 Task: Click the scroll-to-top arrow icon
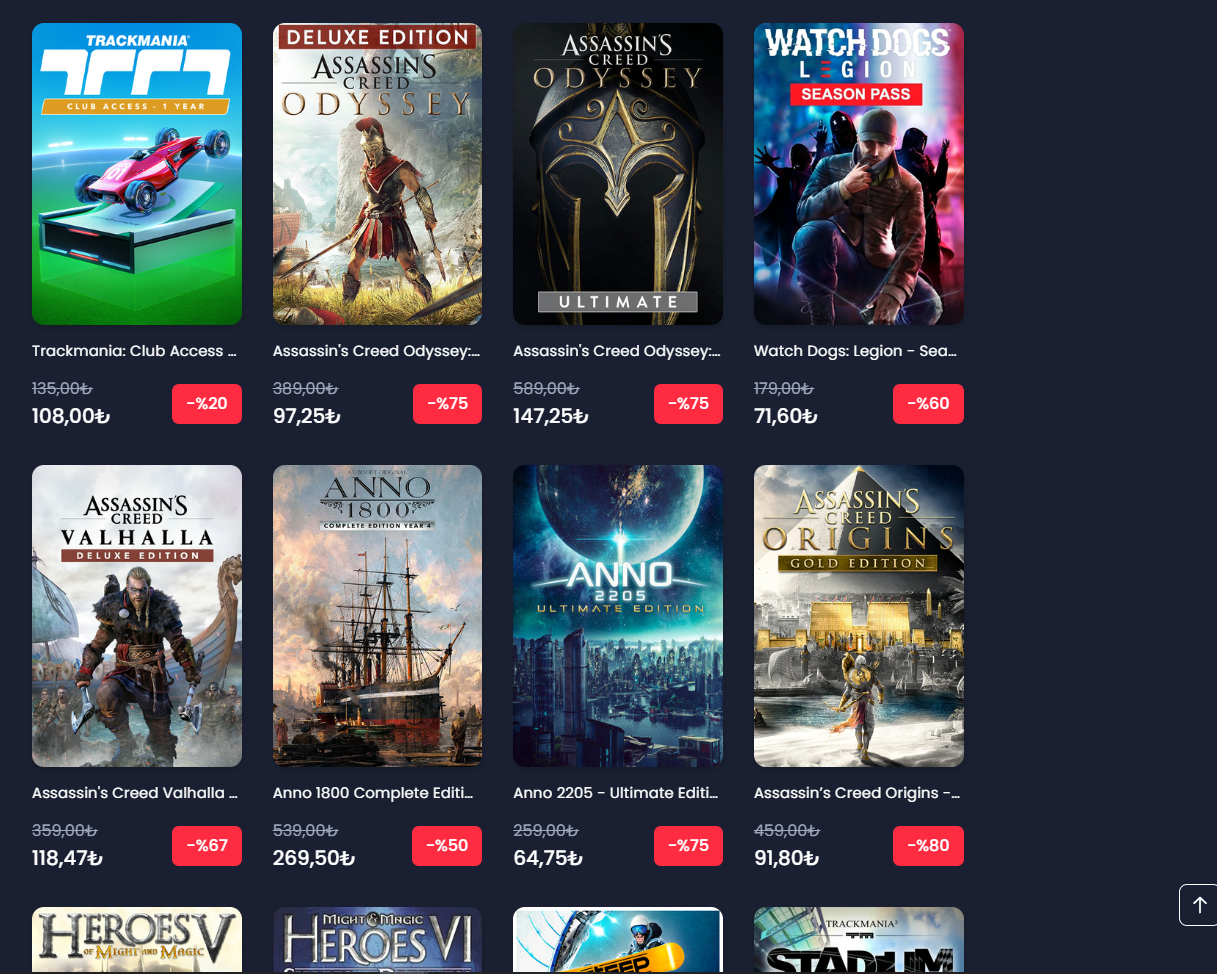coord(1198,905)
